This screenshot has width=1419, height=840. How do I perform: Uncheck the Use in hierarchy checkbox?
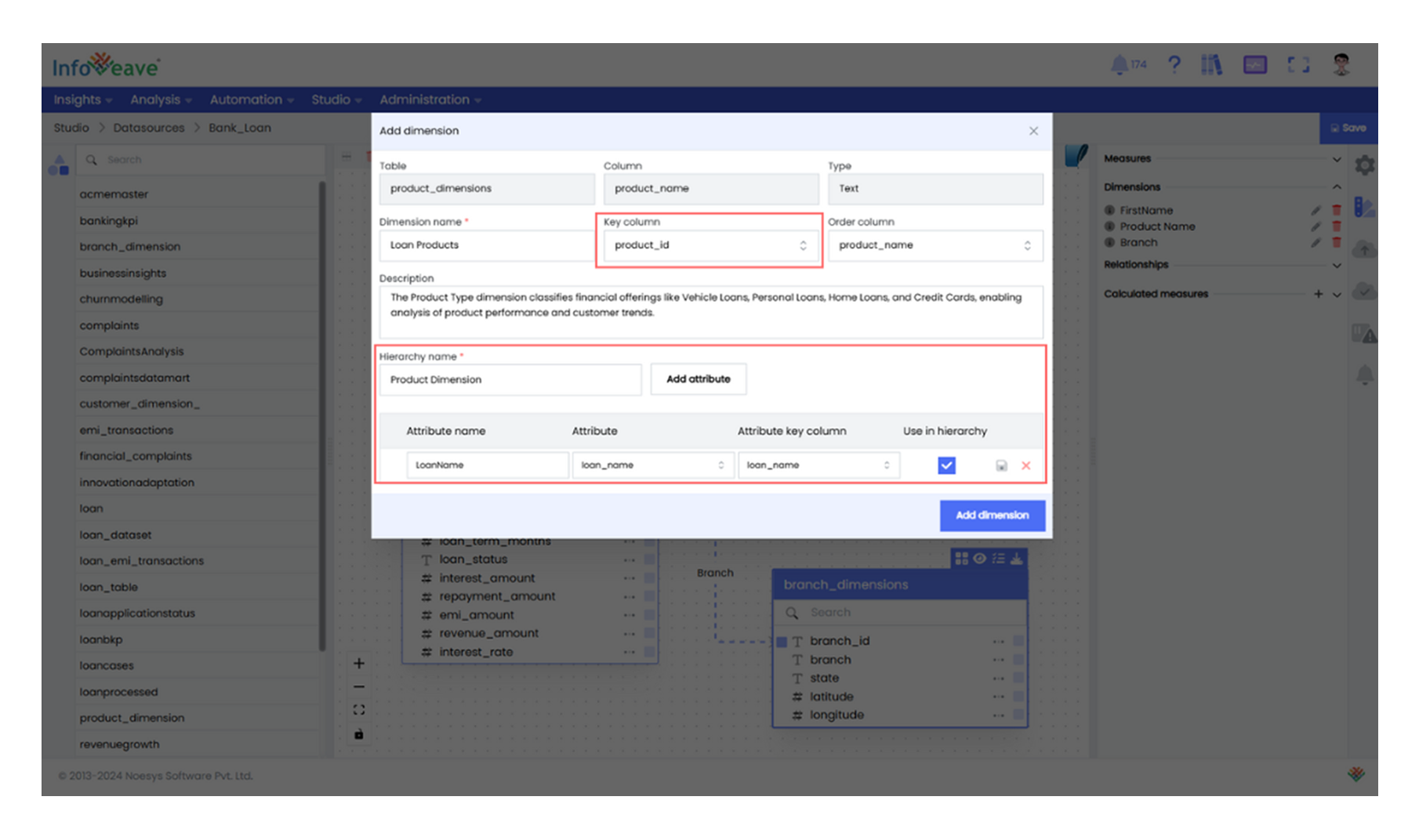[x=946, y=465]
